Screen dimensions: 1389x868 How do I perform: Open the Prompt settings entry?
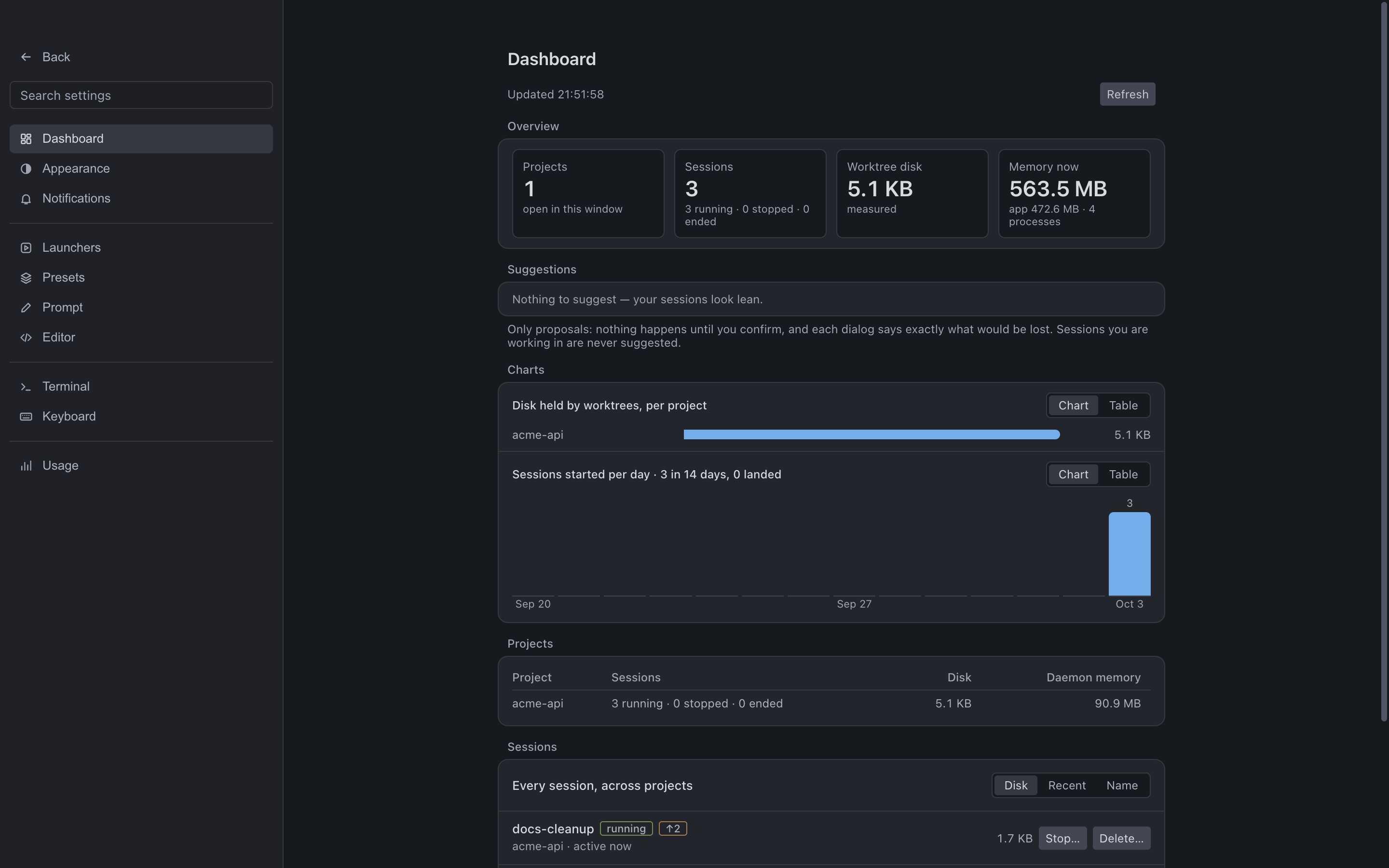[141, 308]
